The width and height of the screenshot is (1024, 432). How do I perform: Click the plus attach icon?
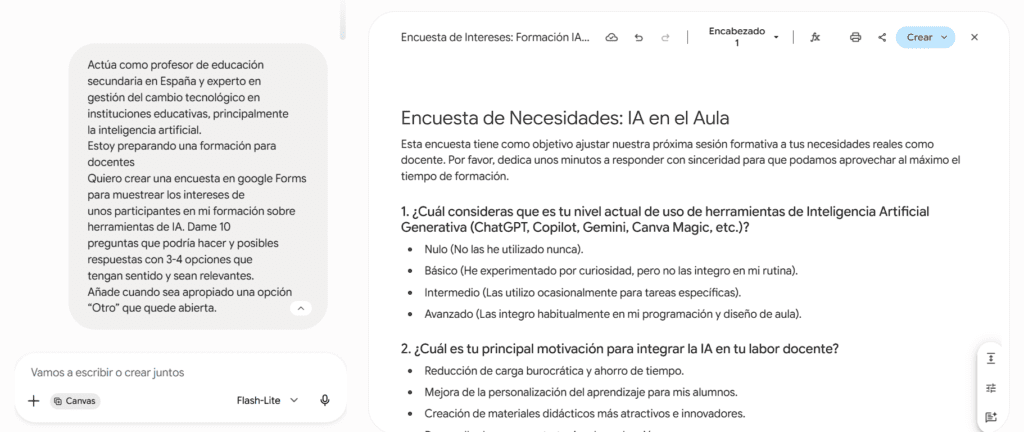click(x=34, y=401)
